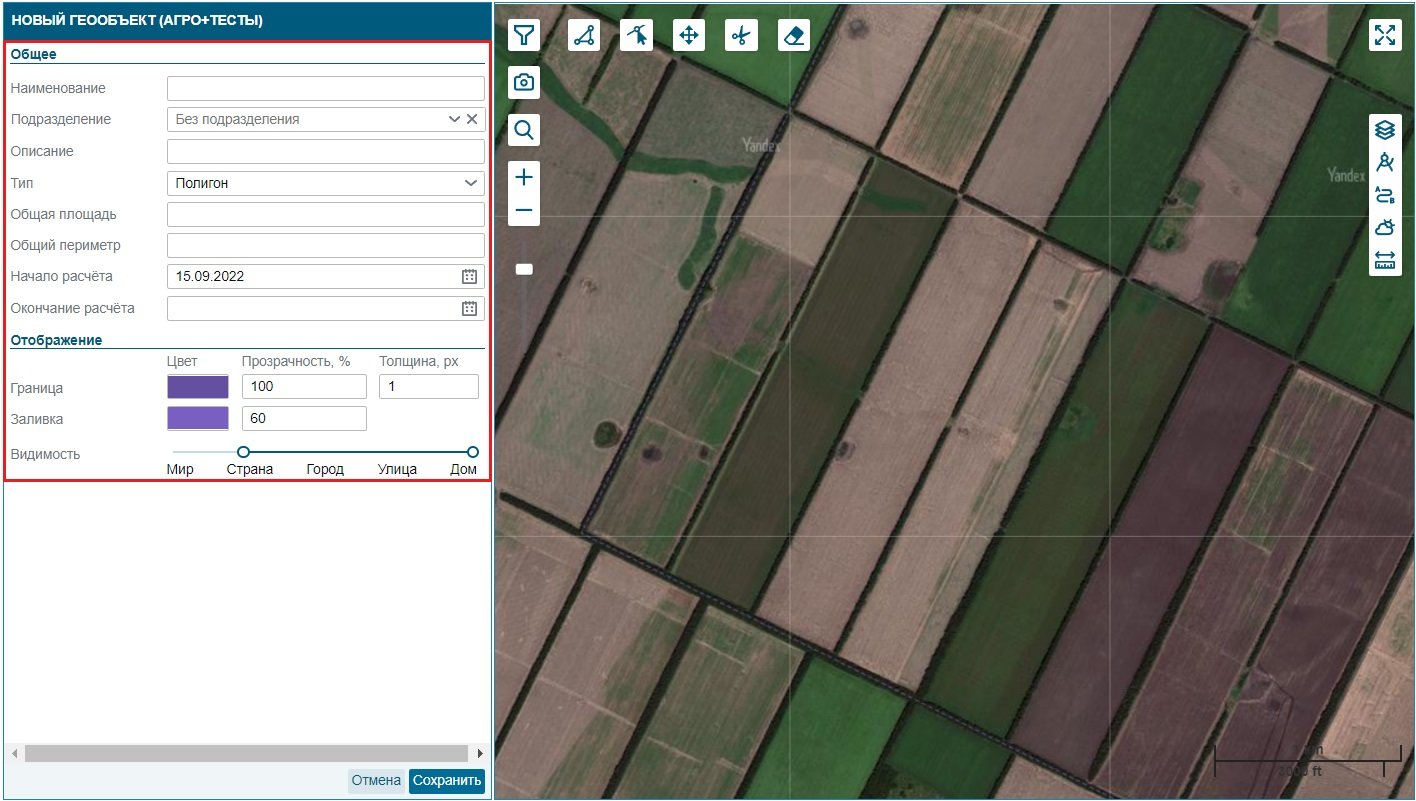Click the map zoom slider handle
This screenshot has width=1416, height=801.
tap(524, 269)
